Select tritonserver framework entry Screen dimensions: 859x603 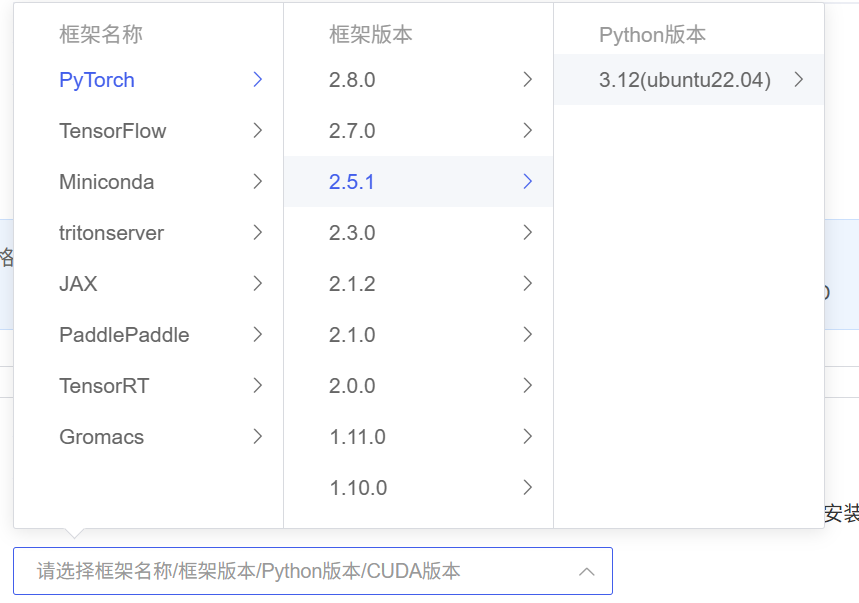click(x=148, y=233)
